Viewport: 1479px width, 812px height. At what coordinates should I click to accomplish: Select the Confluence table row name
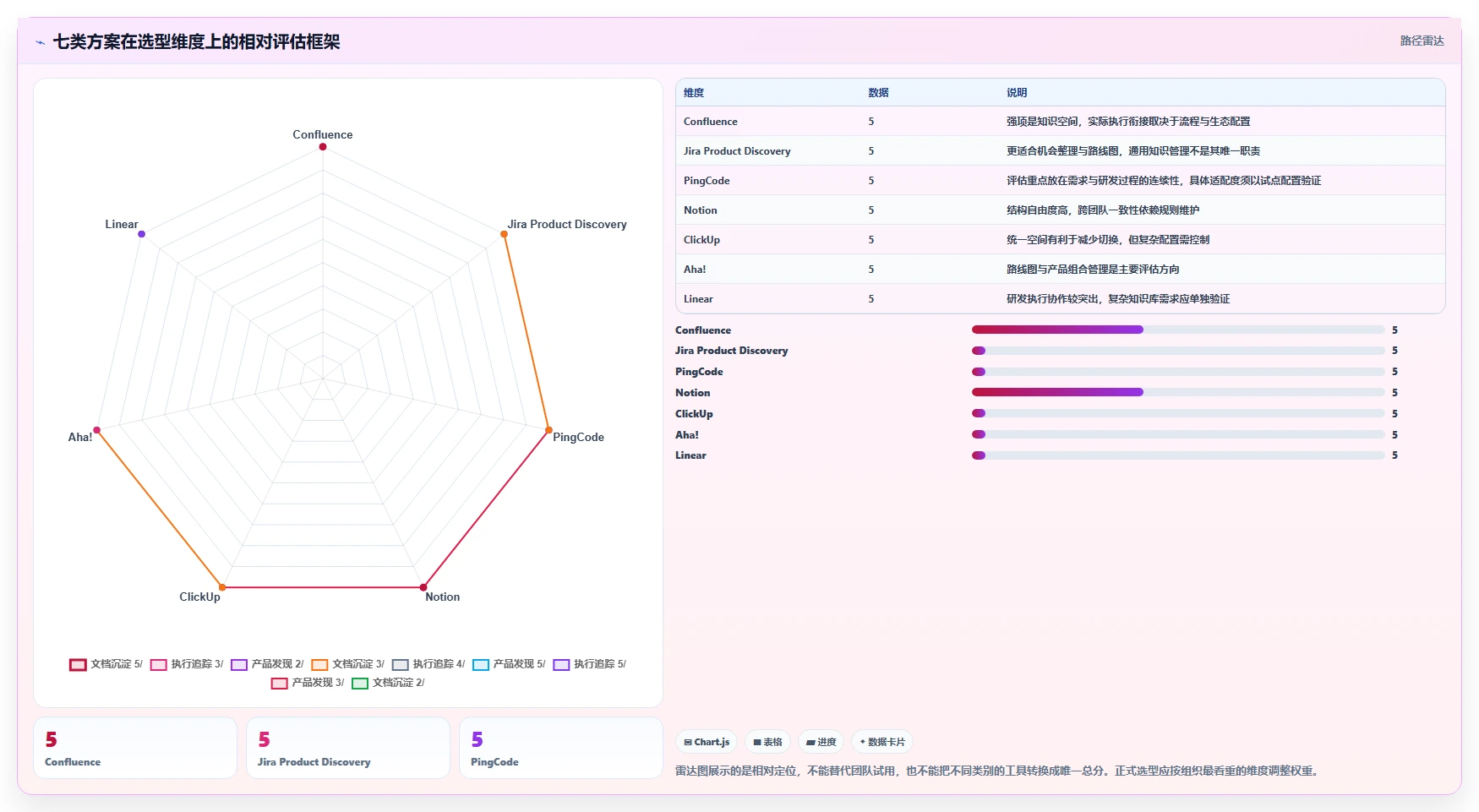click(x=711, y=122)
